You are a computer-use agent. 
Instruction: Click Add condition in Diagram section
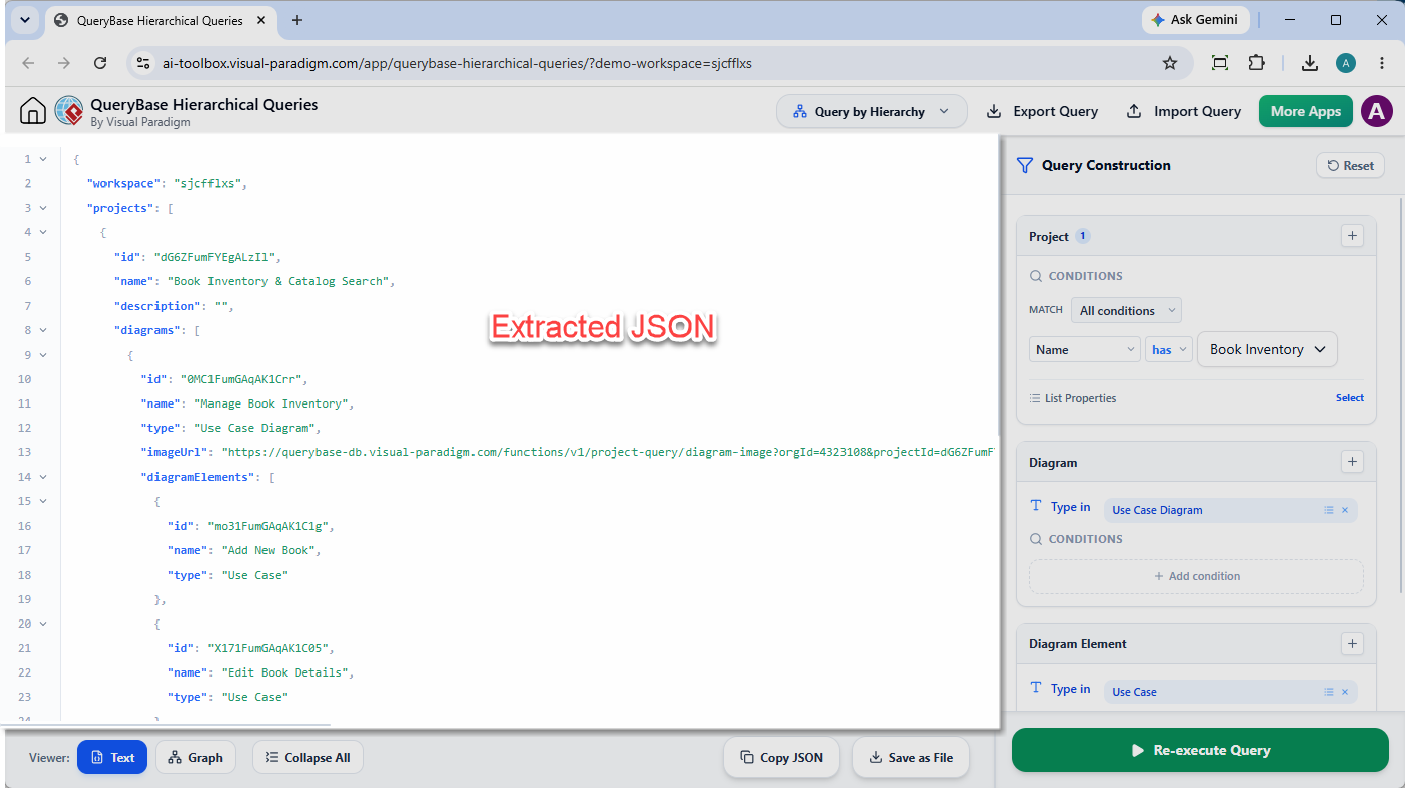1196,576
